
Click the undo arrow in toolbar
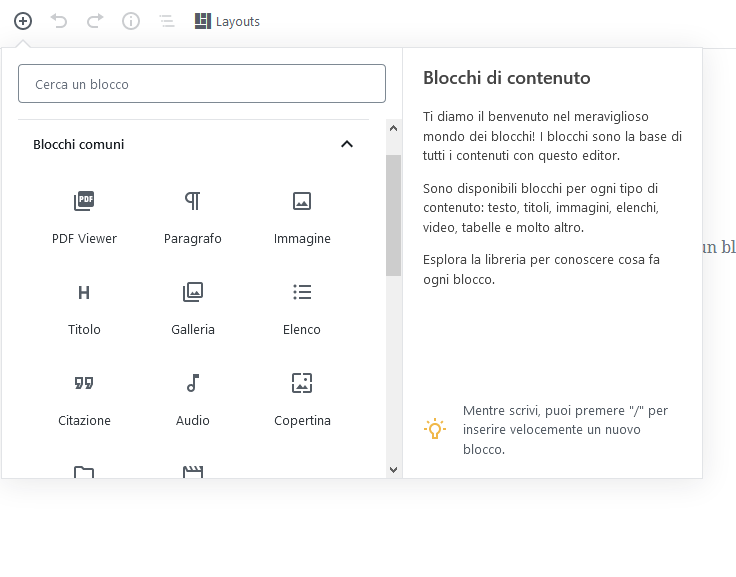tap(59, 21)
